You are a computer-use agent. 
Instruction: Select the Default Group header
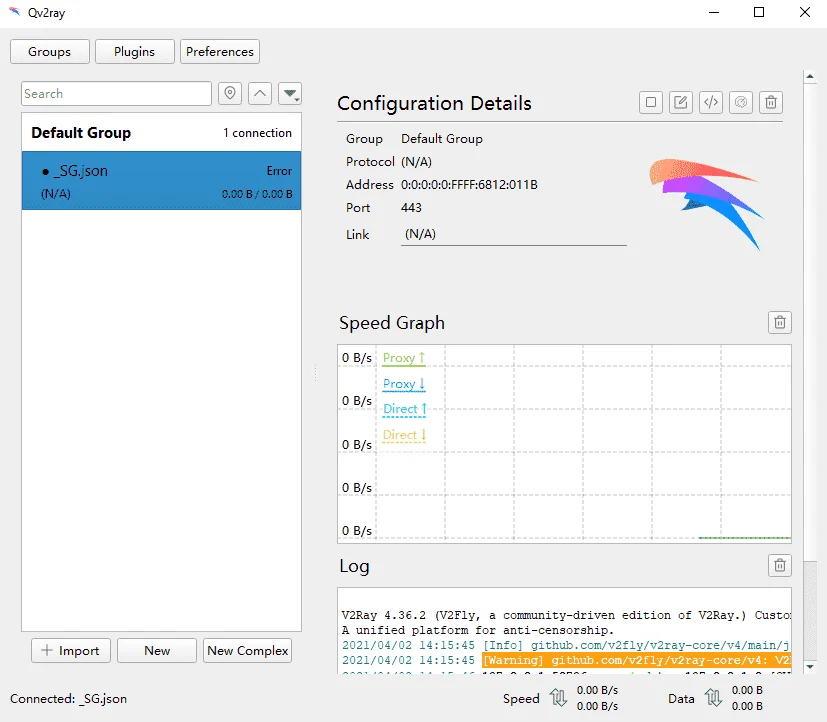pyautogui.click(x=161, y=132)
